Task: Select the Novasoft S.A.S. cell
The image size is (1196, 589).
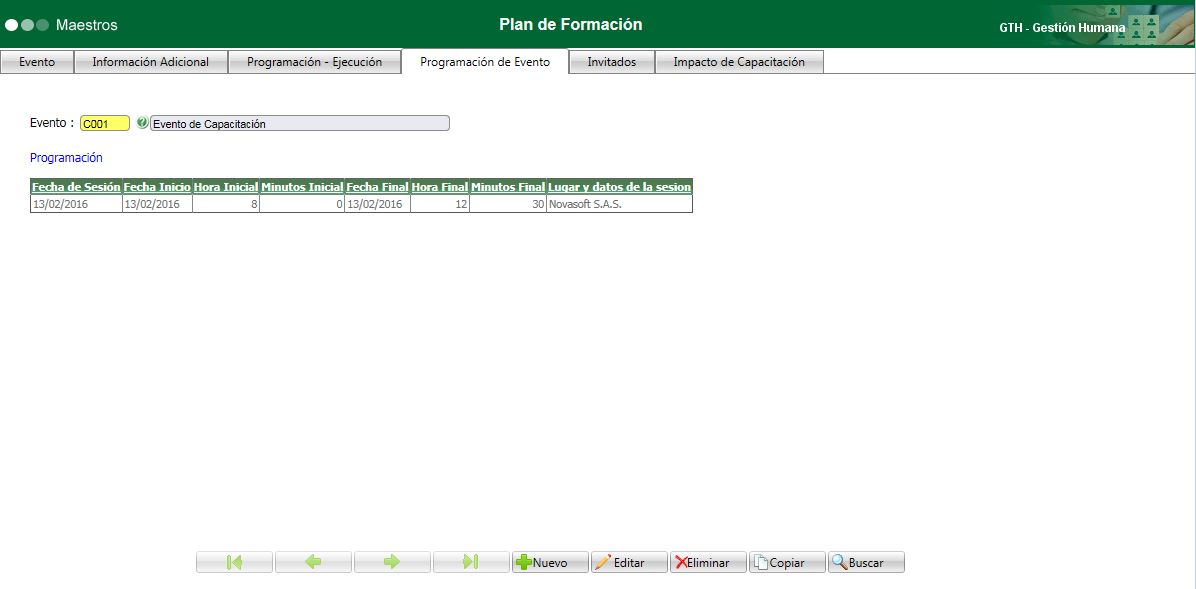Action: tap(619, 204)
